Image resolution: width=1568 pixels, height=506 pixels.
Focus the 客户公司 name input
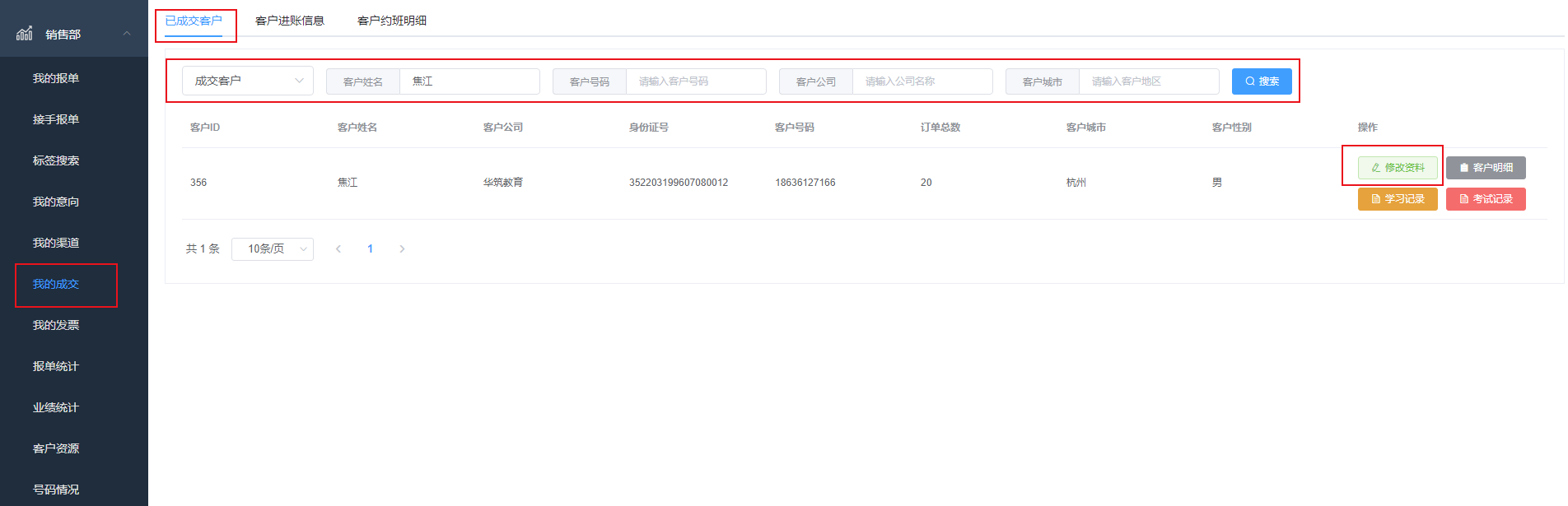pyautogui.click(x=922, y=81)
